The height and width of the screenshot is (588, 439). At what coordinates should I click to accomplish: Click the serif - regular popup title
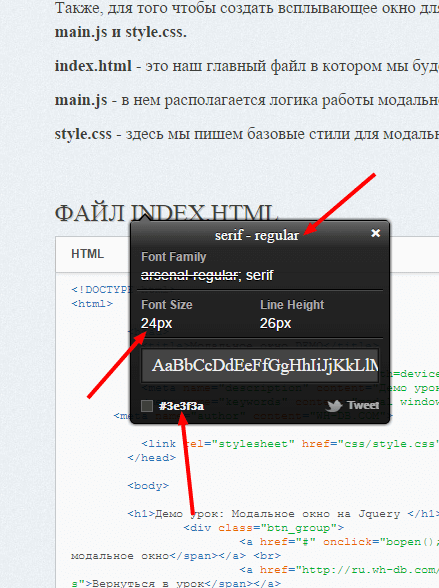tap(257, 236)
